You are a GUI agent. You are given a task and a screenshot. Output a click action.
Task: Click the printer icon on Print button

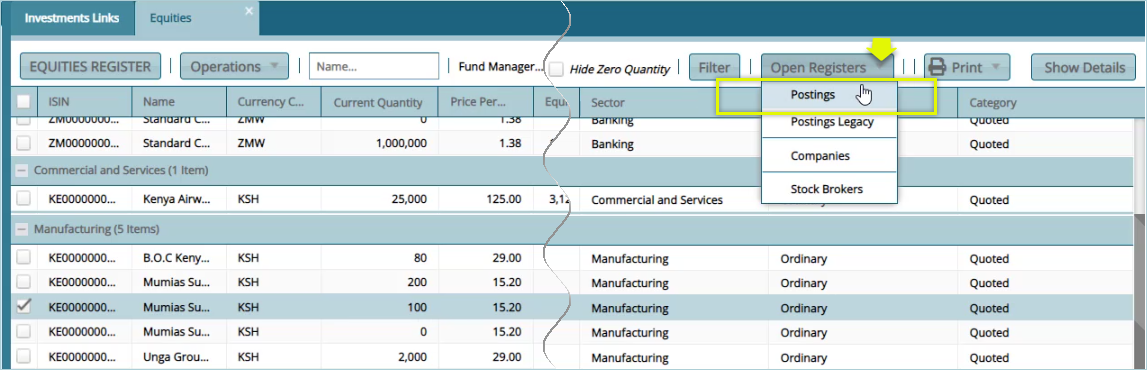pos(937,67)
